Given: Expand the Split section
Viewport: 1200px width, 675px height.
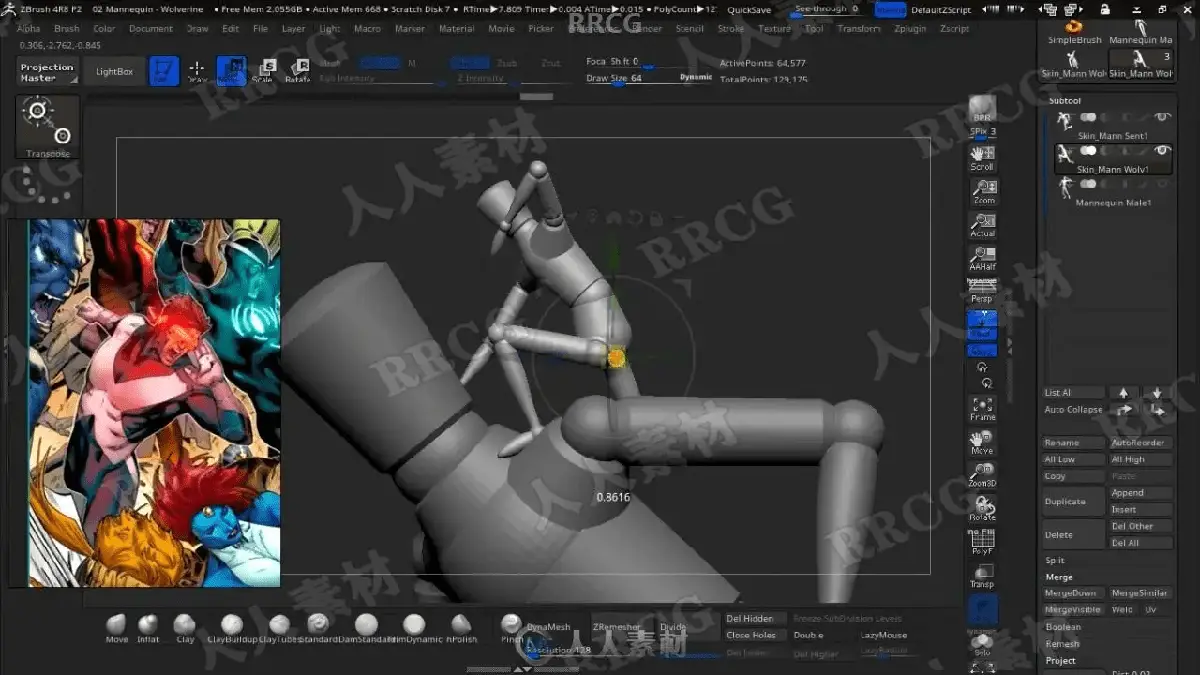Looking at the screenshot, I should (1056, 561).
